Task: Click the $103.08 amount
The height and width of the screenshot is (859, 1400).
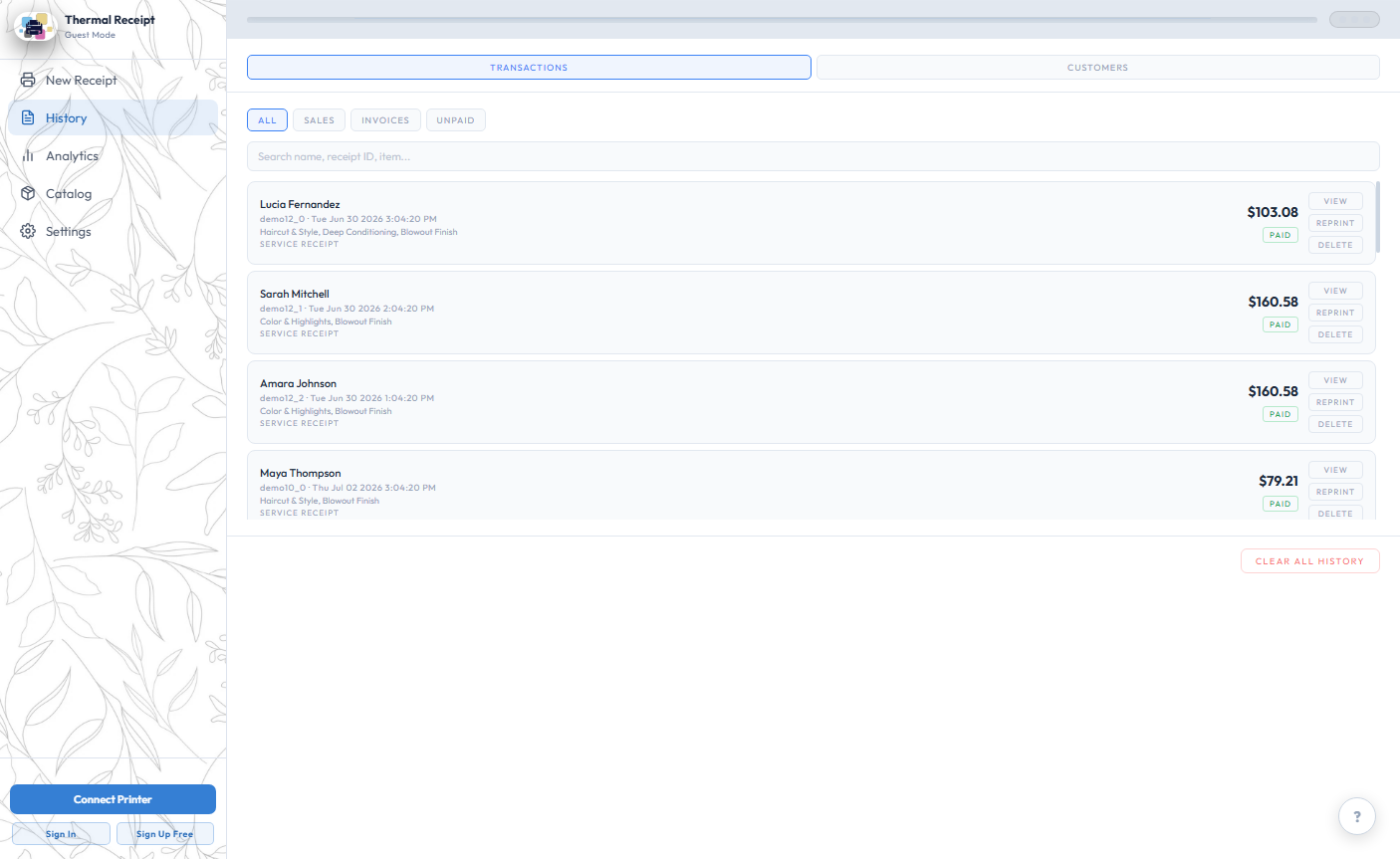Action: coord(1273,212)
